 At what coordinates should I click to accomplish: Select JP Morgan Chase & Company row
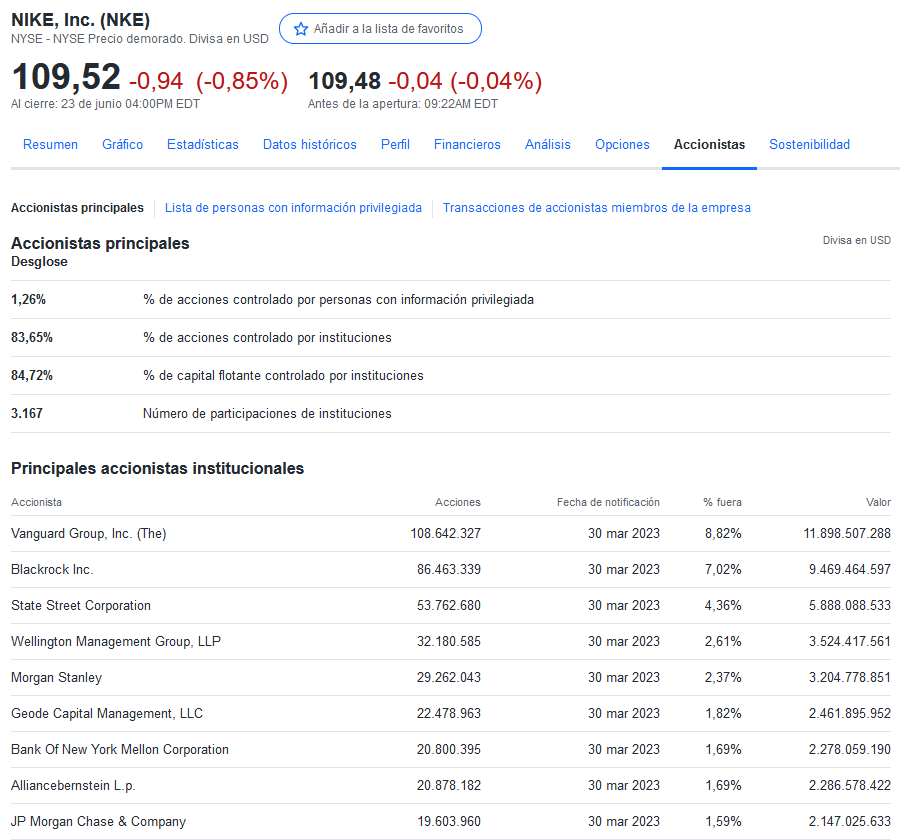(x=451, y=822)
